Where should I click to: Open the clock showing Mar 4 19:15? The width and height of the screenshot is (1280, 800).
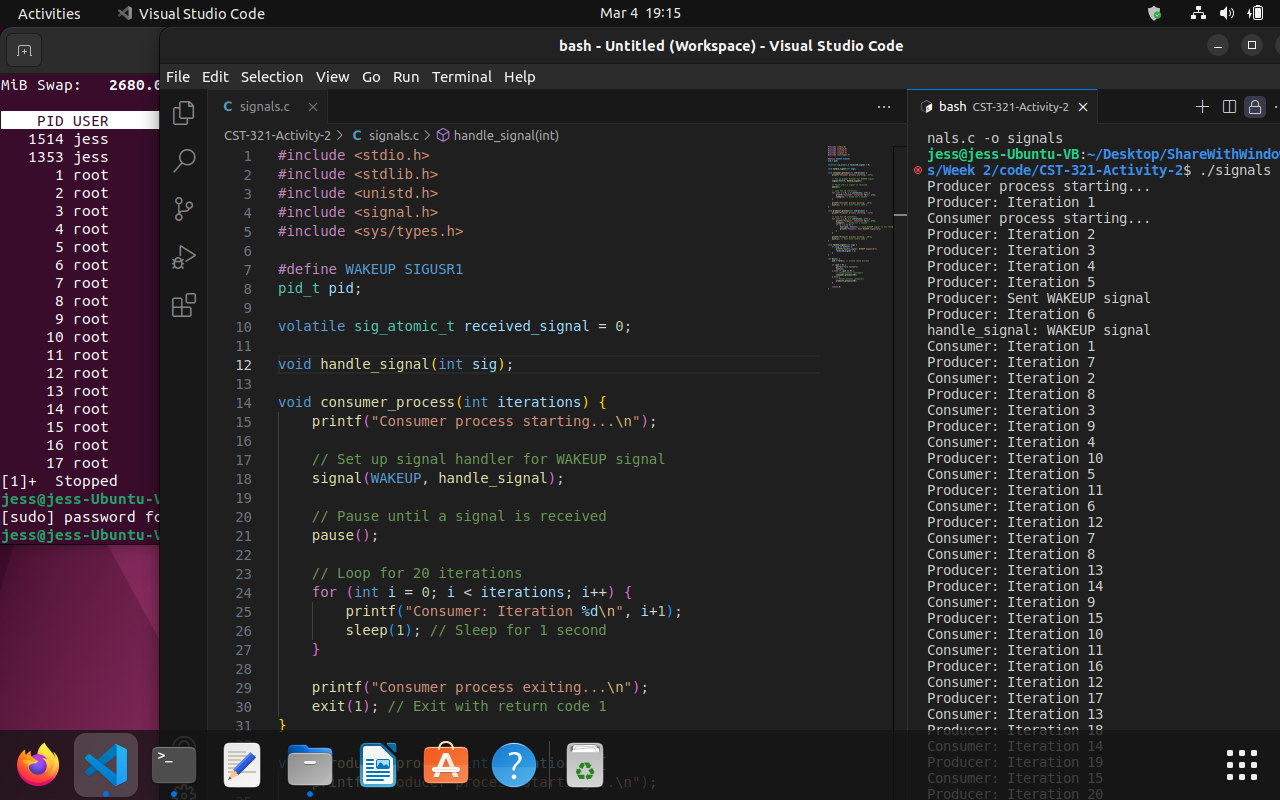[640, 14]
